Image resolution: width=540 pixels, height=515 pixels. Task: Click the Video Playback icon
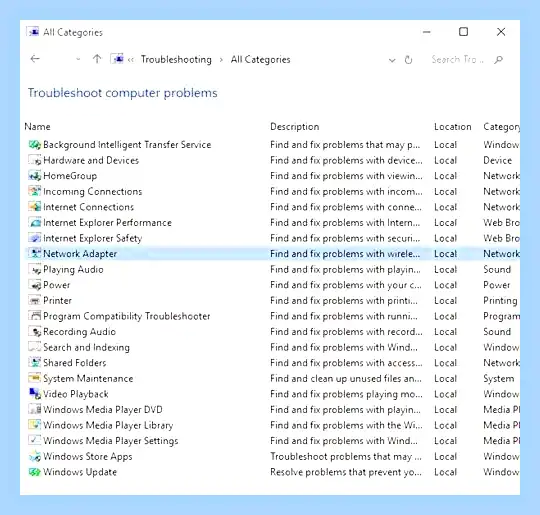pyautogui.click(x=35, y=394)
